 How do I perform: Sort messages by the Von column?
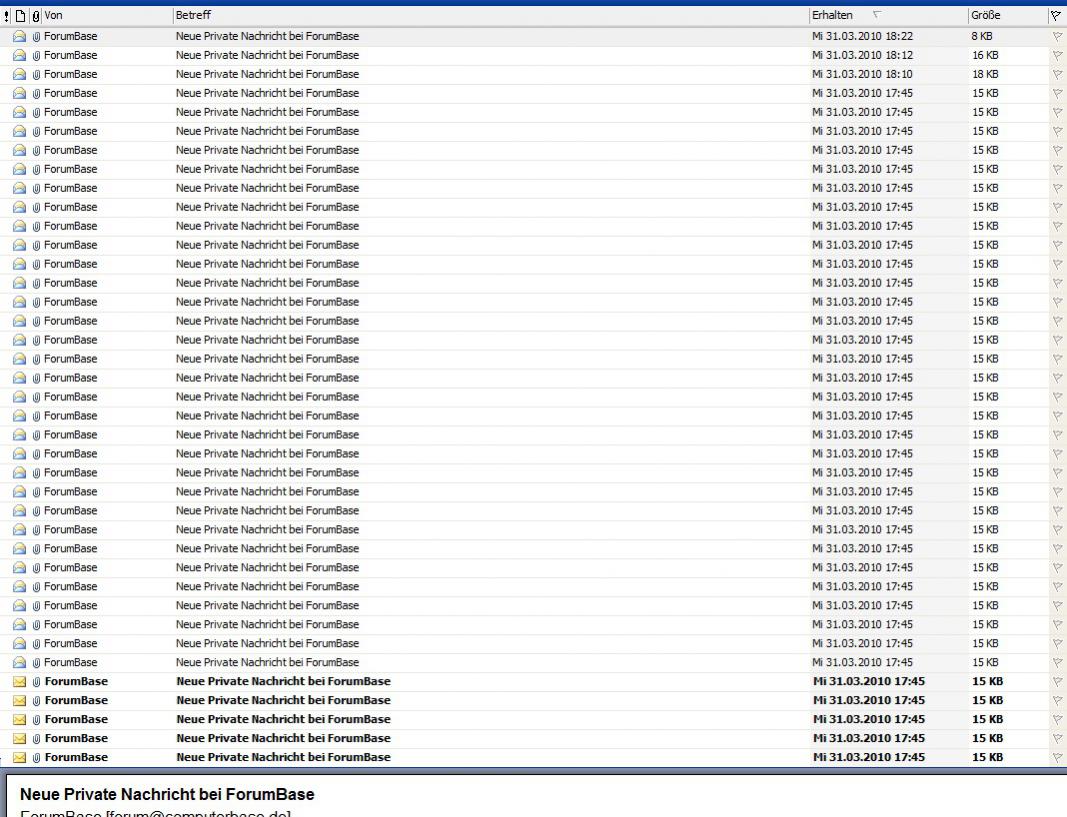tap(54, 15)
